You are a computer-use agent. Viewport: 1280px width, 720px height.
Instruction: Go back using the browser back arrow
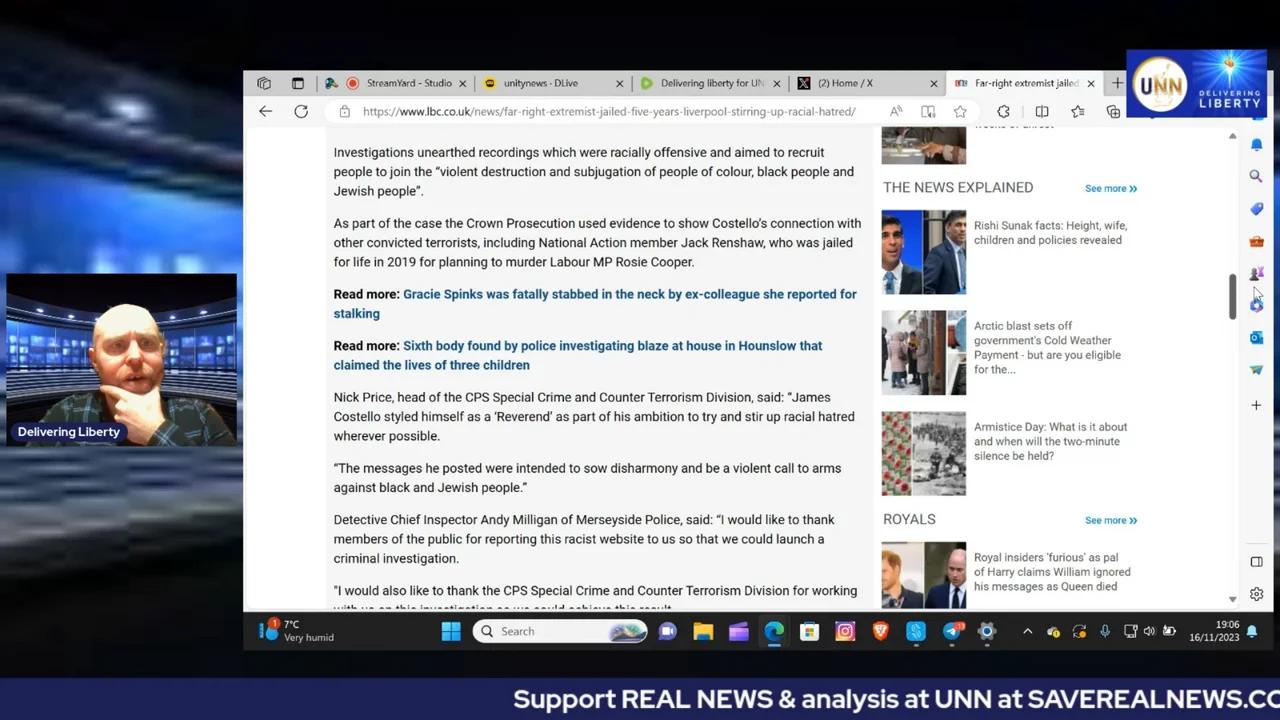[x=265, y=111]
